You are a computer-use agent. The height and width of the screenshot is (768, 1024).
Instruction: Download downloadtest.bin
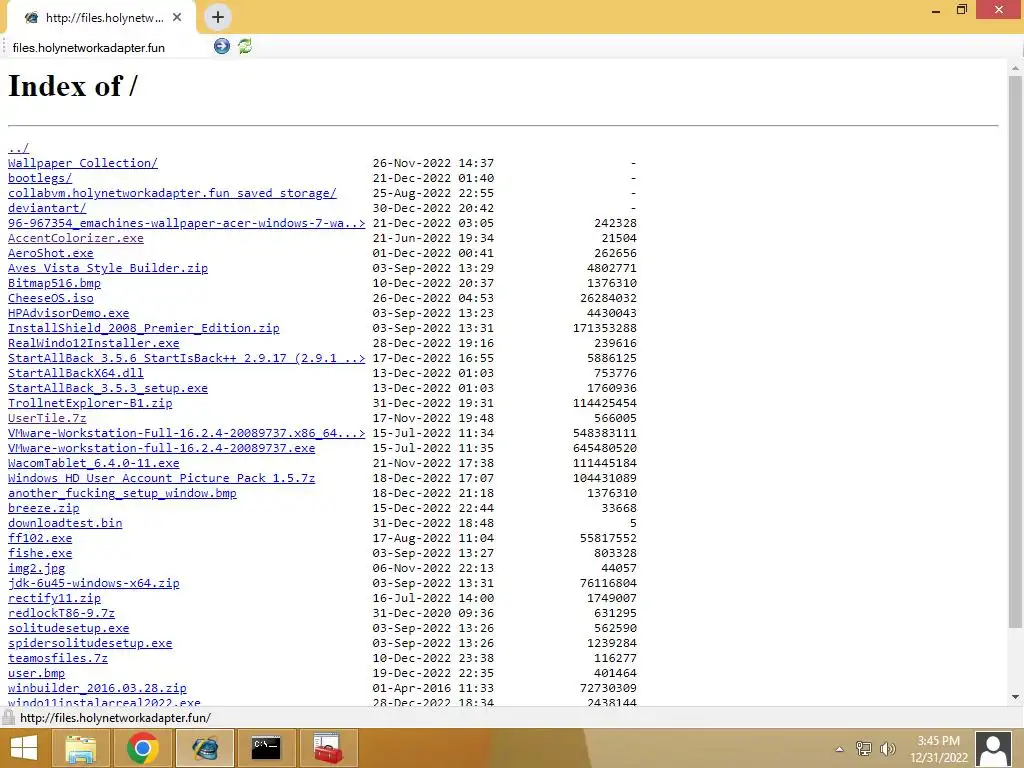point(65,524)
